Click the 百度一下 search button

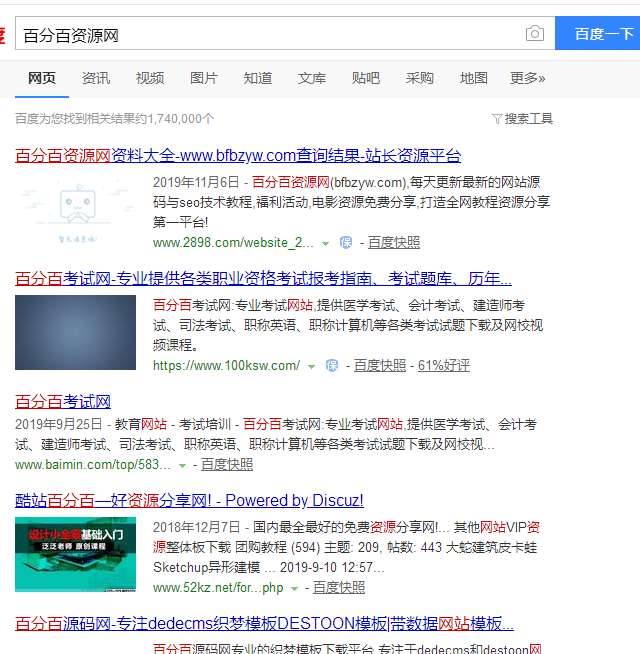597,33
